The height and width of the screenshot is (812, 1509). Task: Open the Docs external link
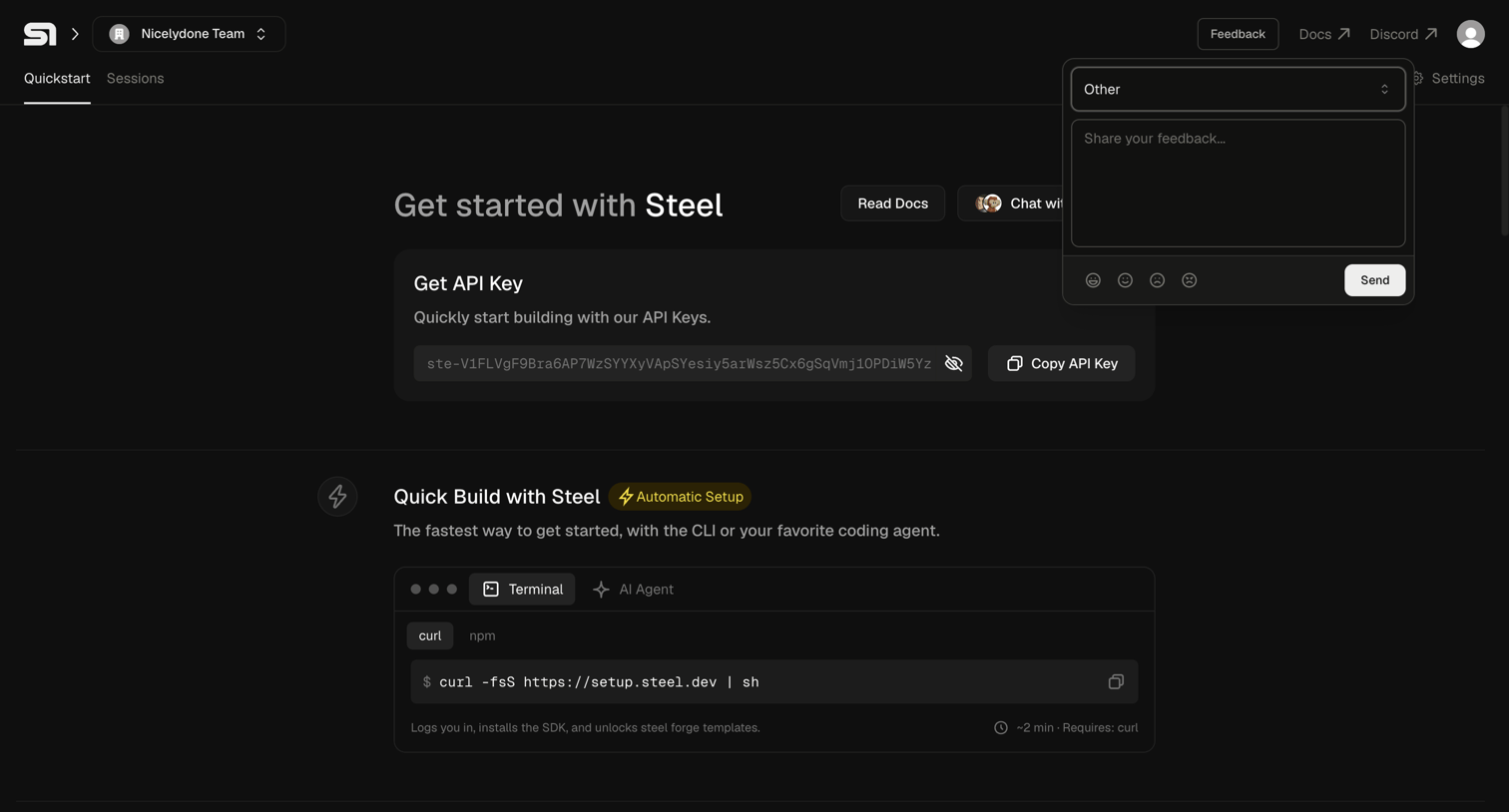[x=1324, y=34]
